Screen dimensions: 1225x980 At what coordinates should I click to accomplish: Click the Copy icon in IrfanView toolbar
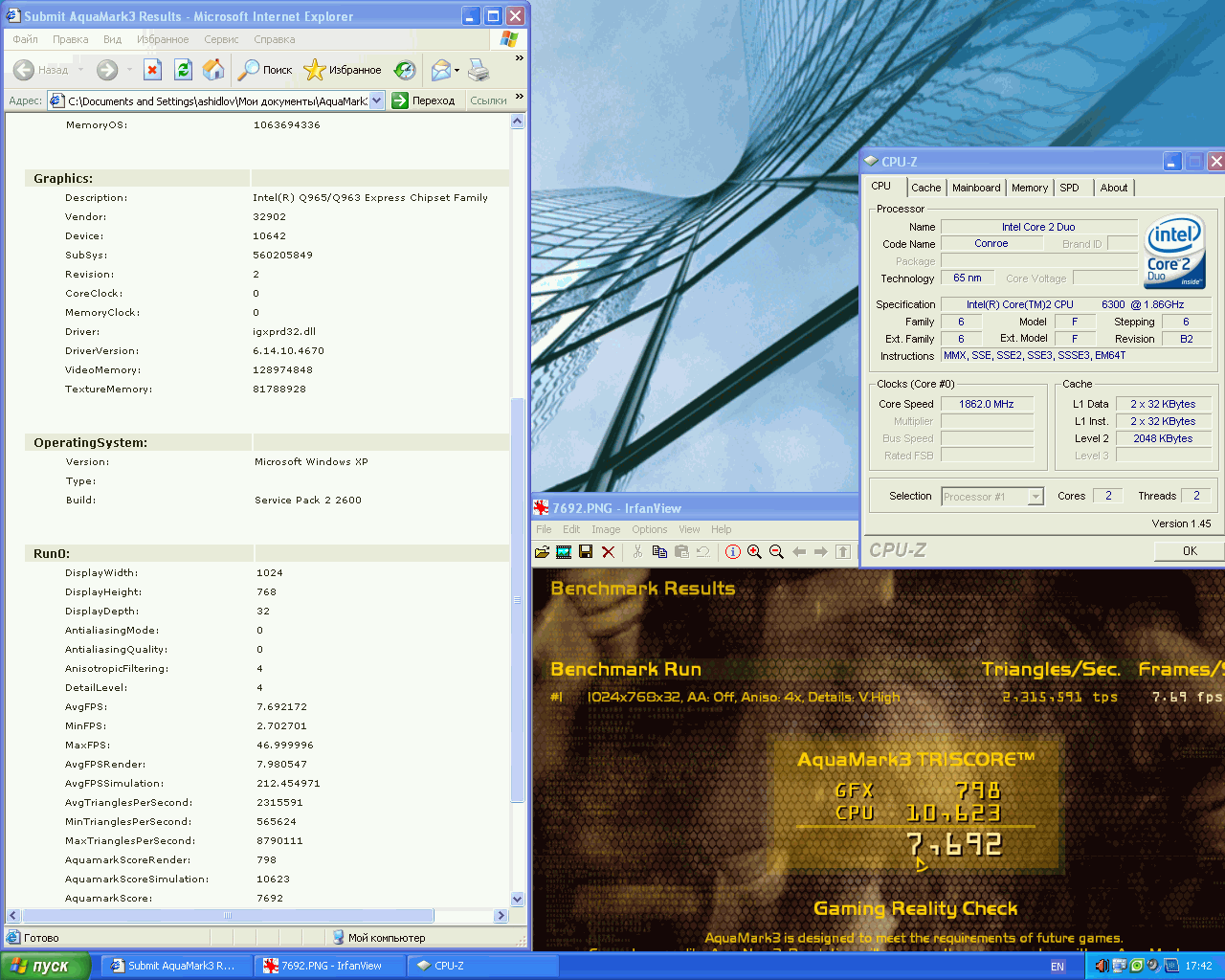(659, 551)
